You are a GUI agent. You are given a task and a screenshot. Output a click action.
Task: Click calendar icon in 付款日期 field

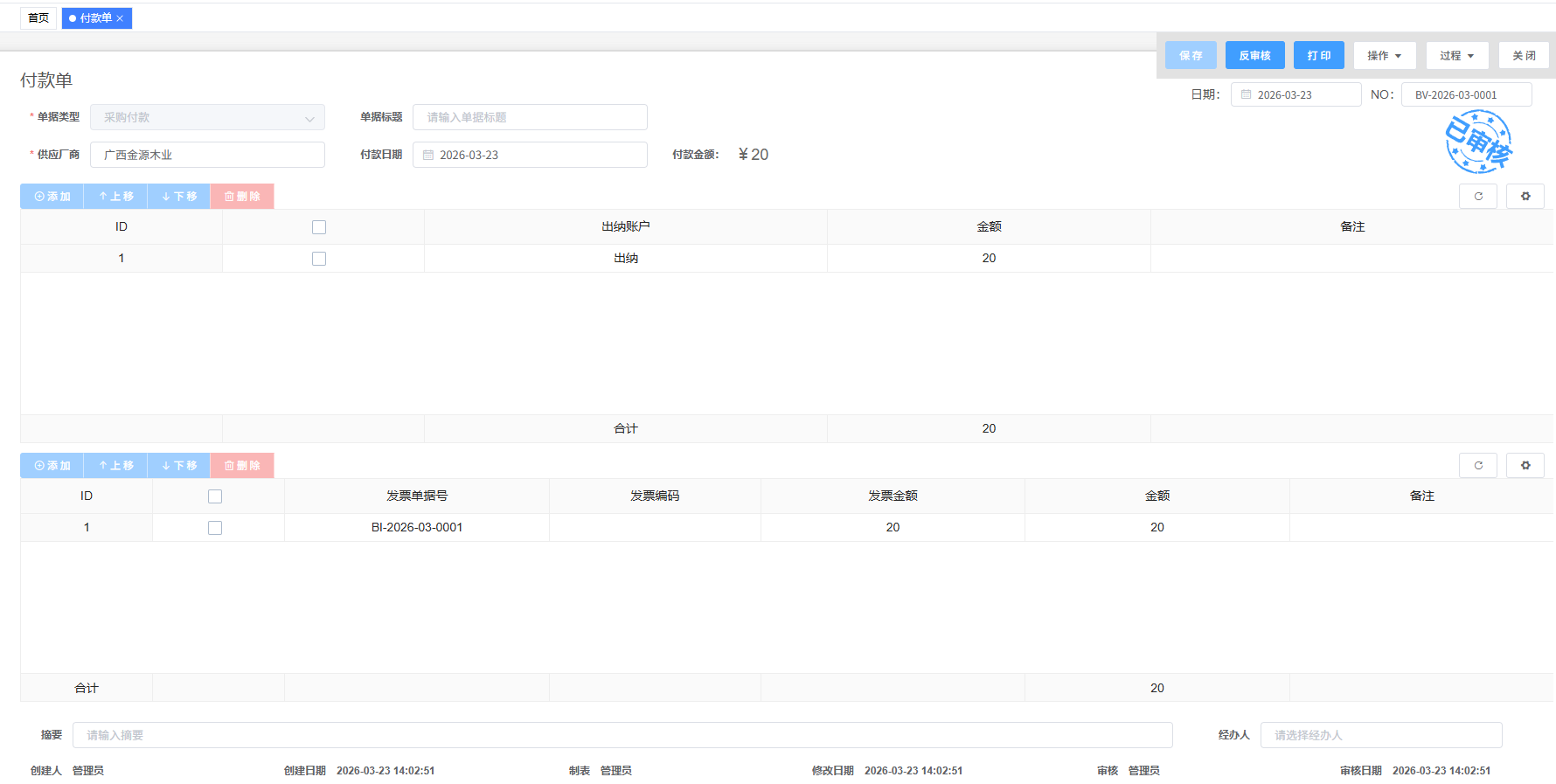(428, 155)
